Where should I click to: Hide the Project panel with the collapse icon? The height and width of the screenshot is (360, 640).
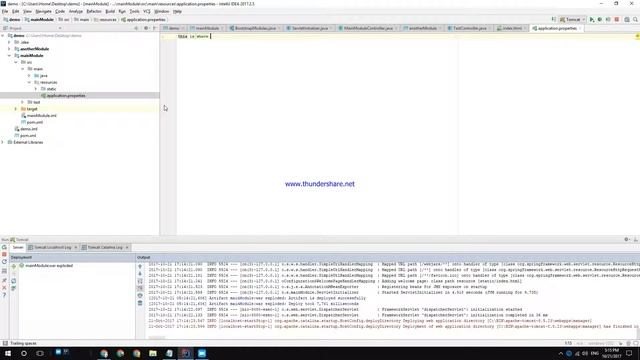tap(155, 28)
